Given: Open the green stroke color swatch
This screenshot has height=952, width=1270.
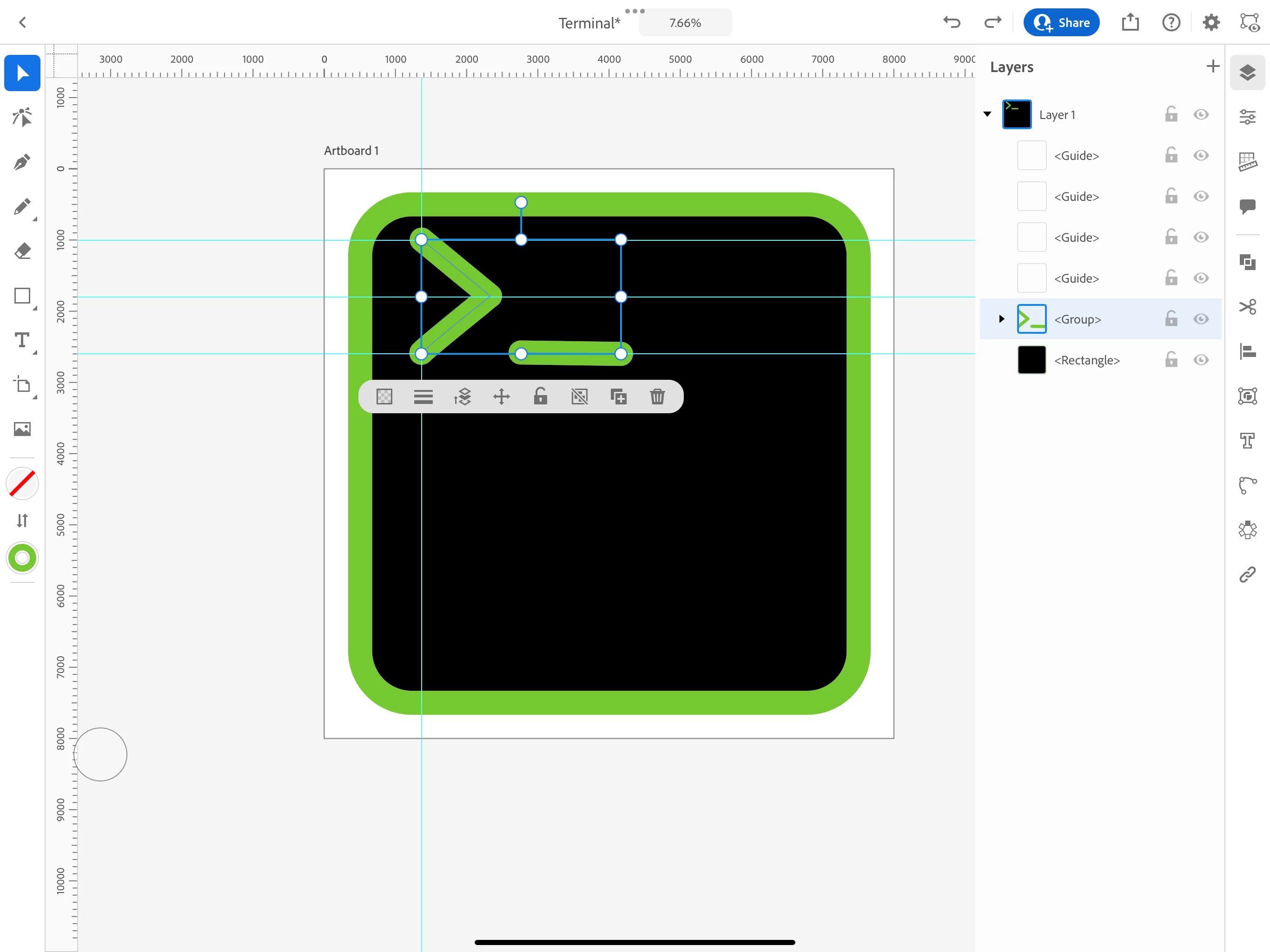Looking at the screenshot, I should coord(22,557).
